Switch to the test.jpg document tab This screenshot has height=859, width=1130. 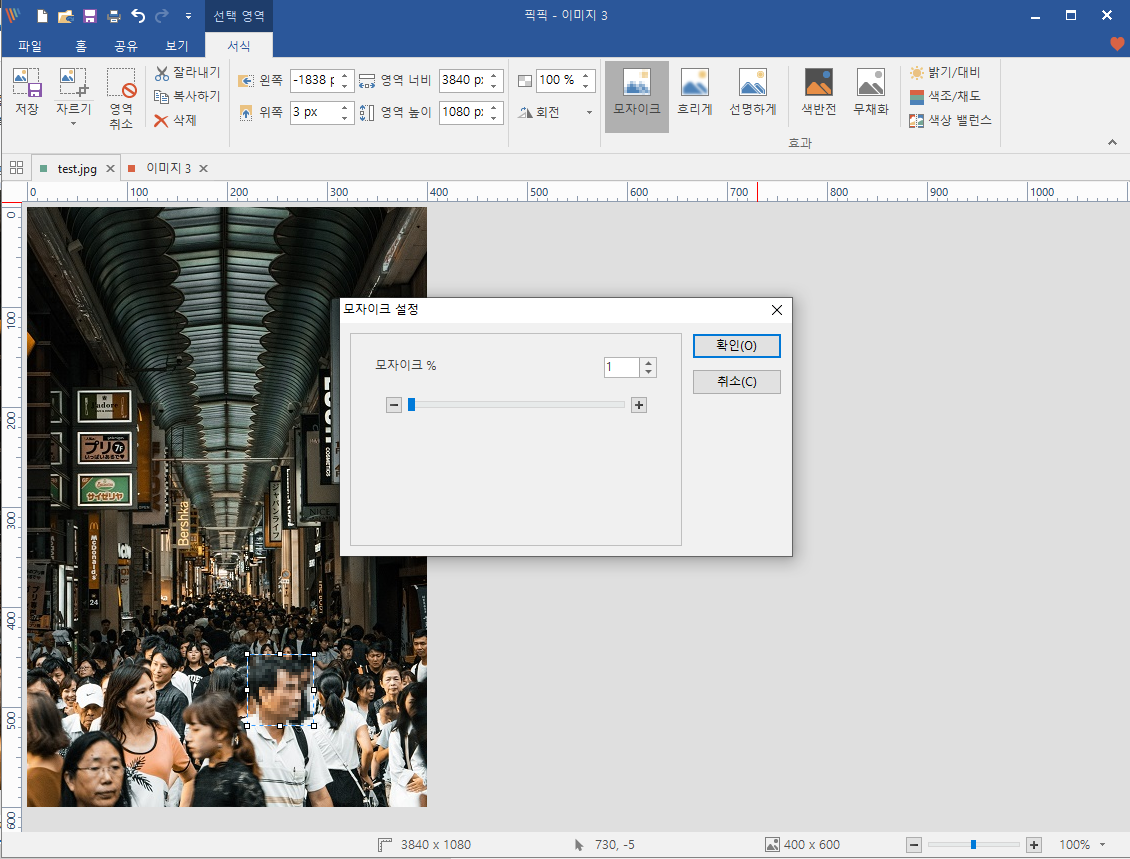tap(76, 169)
